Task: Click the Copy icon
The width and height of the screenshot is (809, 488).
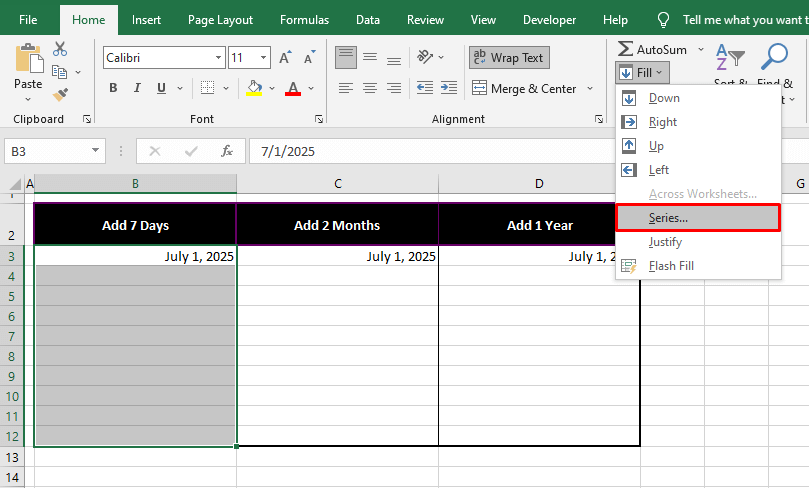Action: pos(59,72)
